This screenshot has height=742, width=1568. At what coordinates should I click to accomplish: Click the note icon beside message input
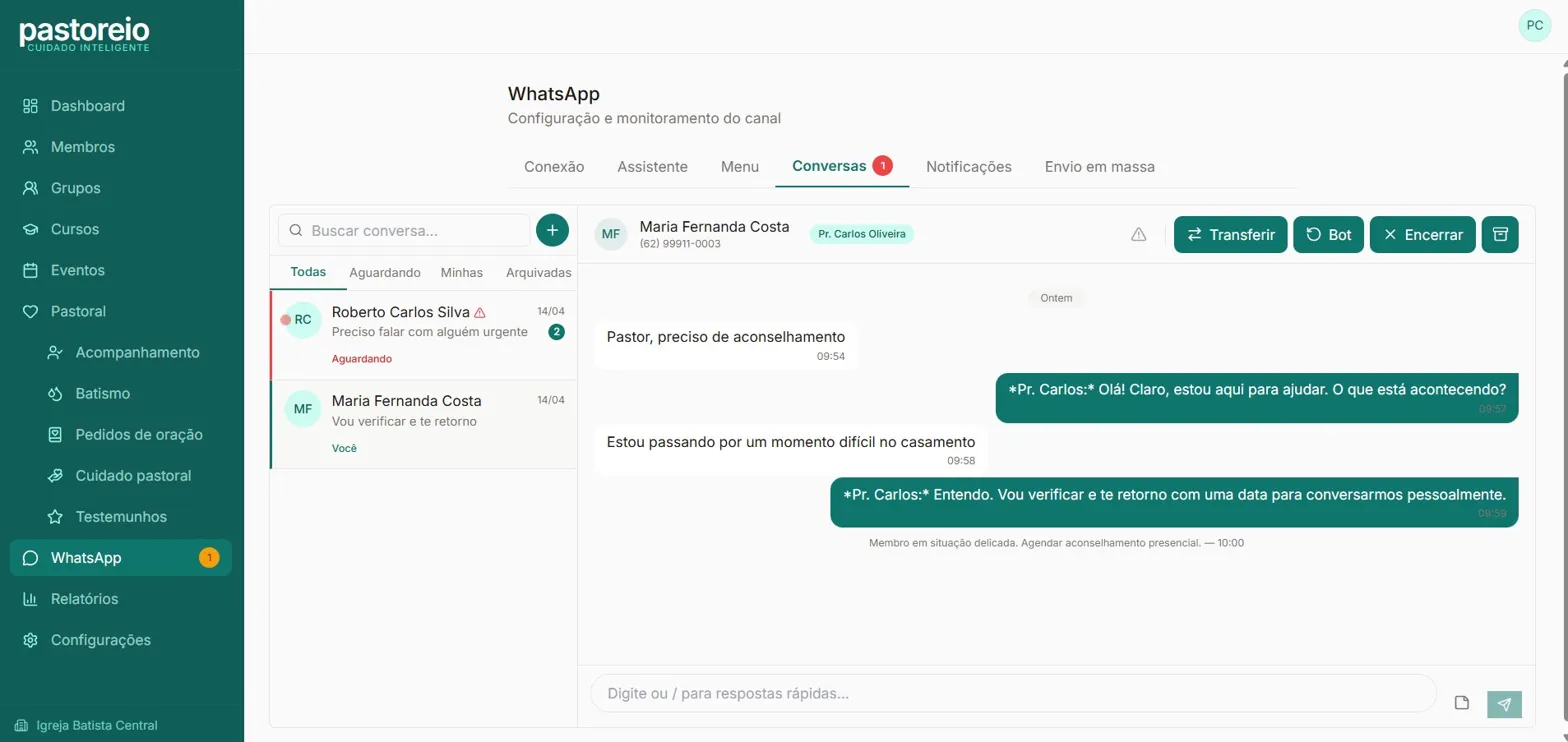point(1461,703)
